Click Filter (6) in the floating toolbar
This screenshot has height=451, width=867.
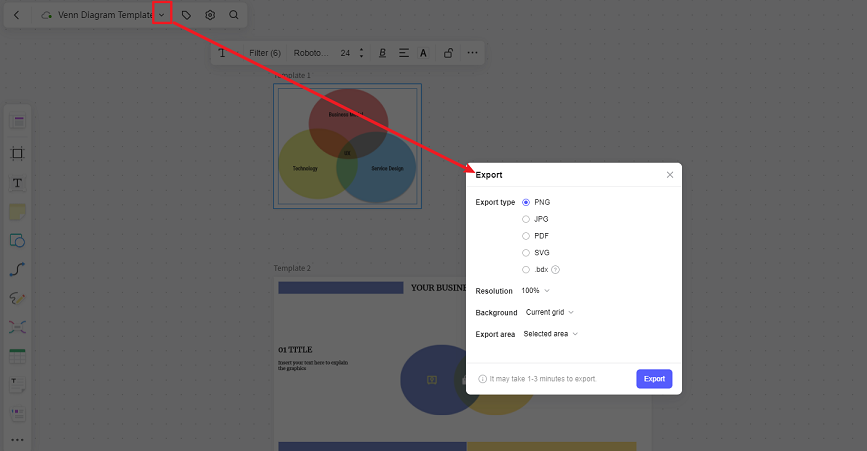pyautogui.click(x=265, y=53)
